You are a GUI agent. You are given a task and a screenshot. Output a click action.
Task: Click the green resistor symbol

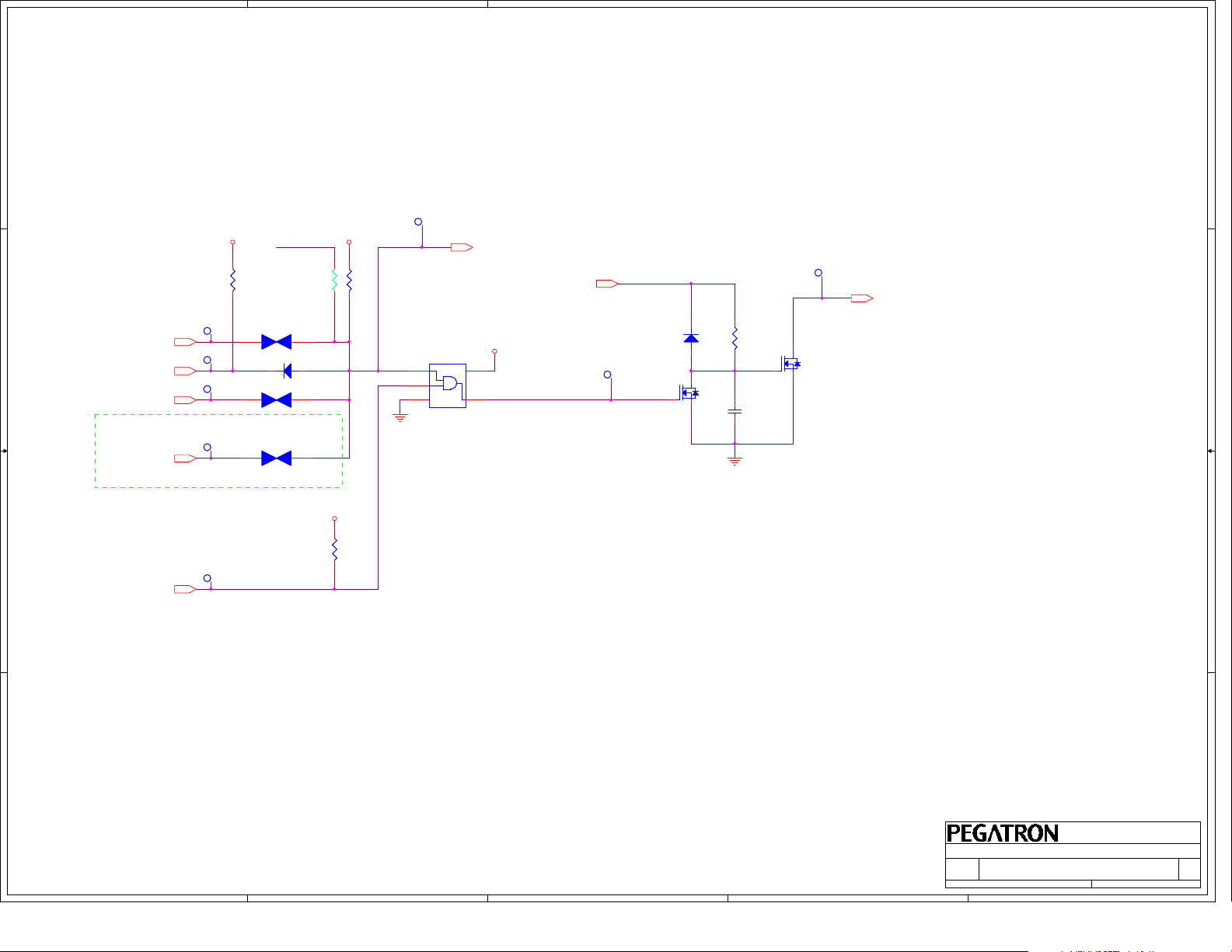coord(334,280)
